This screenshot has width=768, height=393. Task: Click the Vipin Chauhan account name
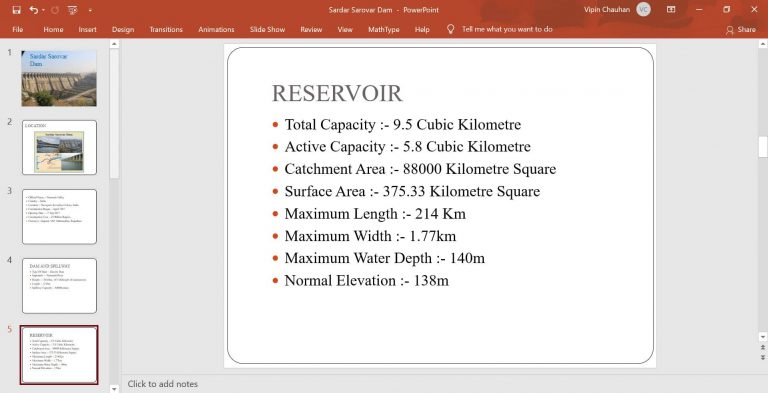(x=607, y=9)
